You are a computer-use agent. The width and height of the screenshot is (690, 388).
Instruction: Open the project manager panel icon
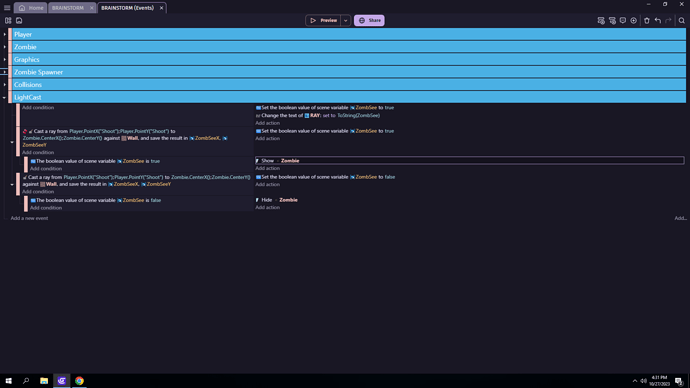click(8, 21)
